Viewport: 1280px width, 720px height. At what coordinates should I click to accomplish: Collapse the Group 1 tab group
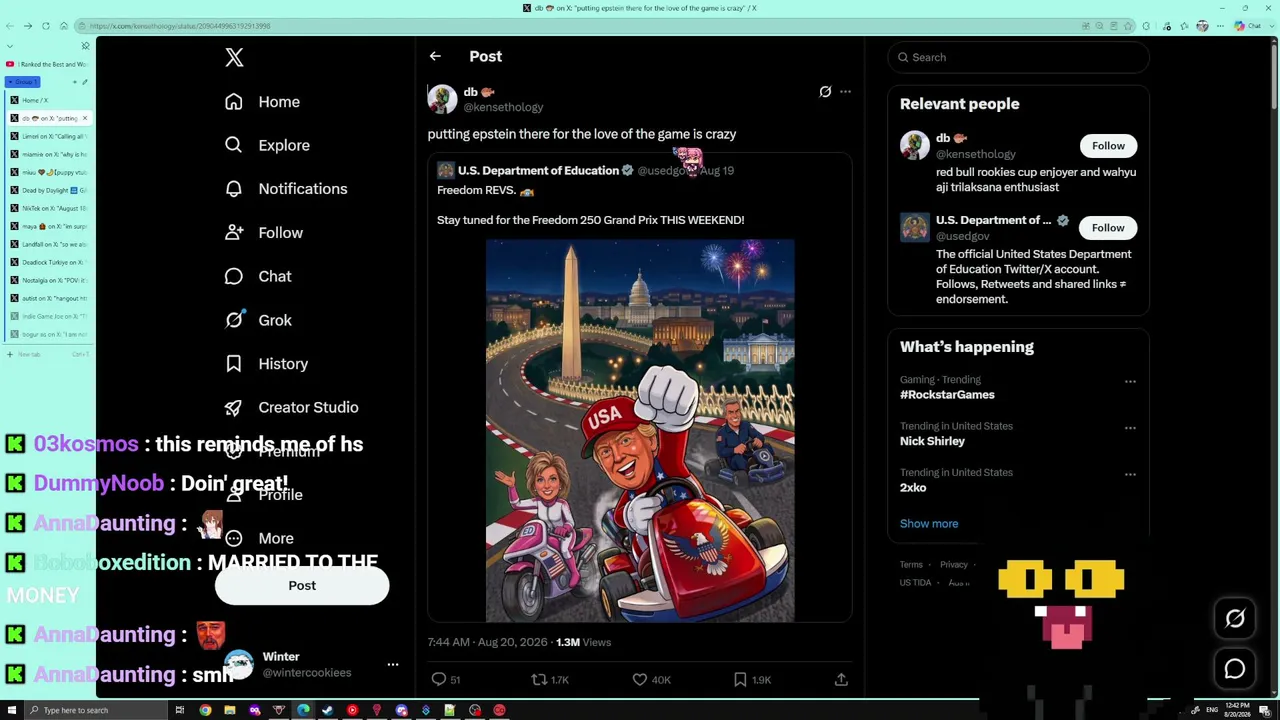24,82
